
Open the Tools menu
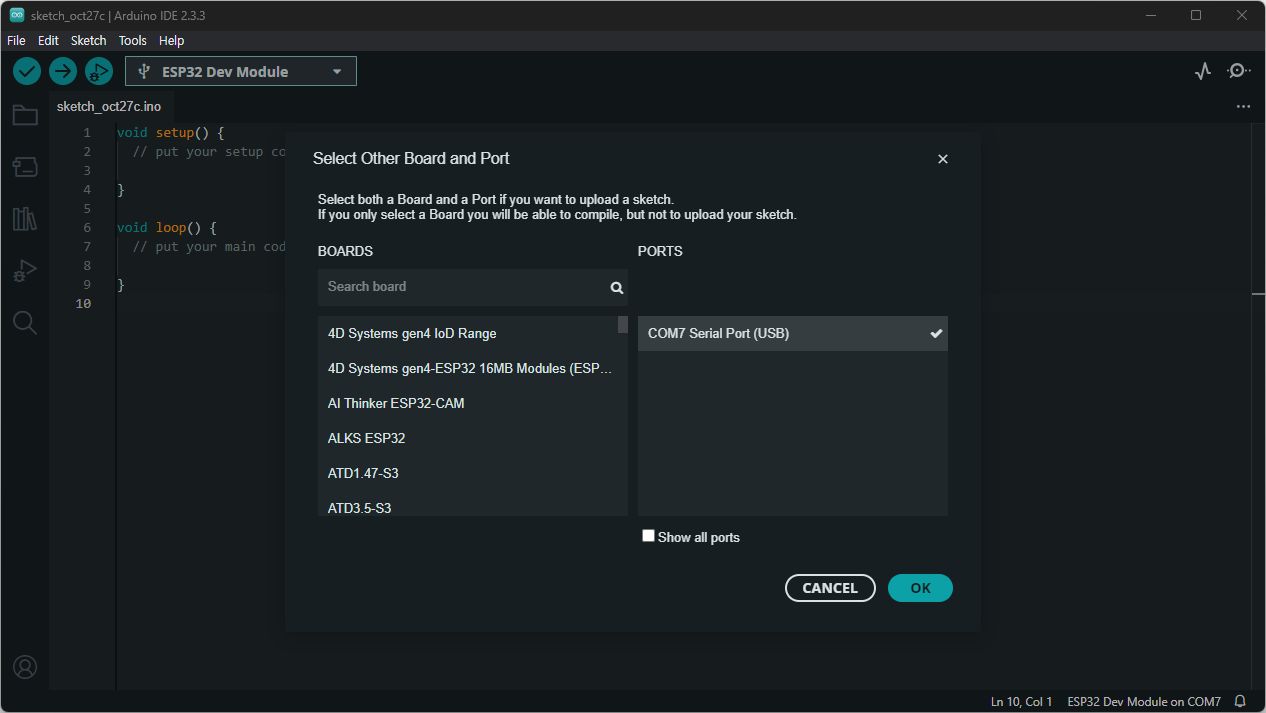(132, 41)
